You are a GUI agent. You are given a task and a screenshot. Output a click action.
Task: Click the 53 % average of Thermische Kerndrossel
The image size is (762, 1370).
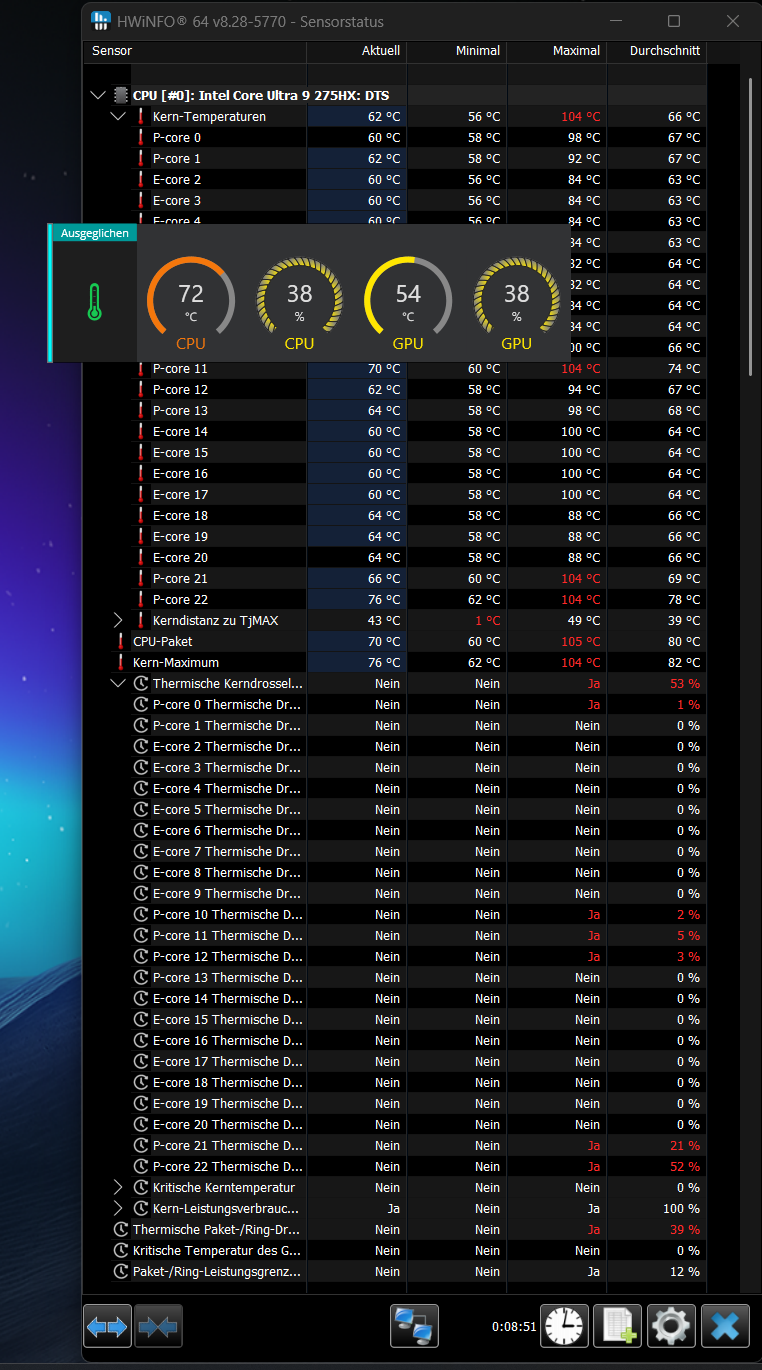coord(685,684)
